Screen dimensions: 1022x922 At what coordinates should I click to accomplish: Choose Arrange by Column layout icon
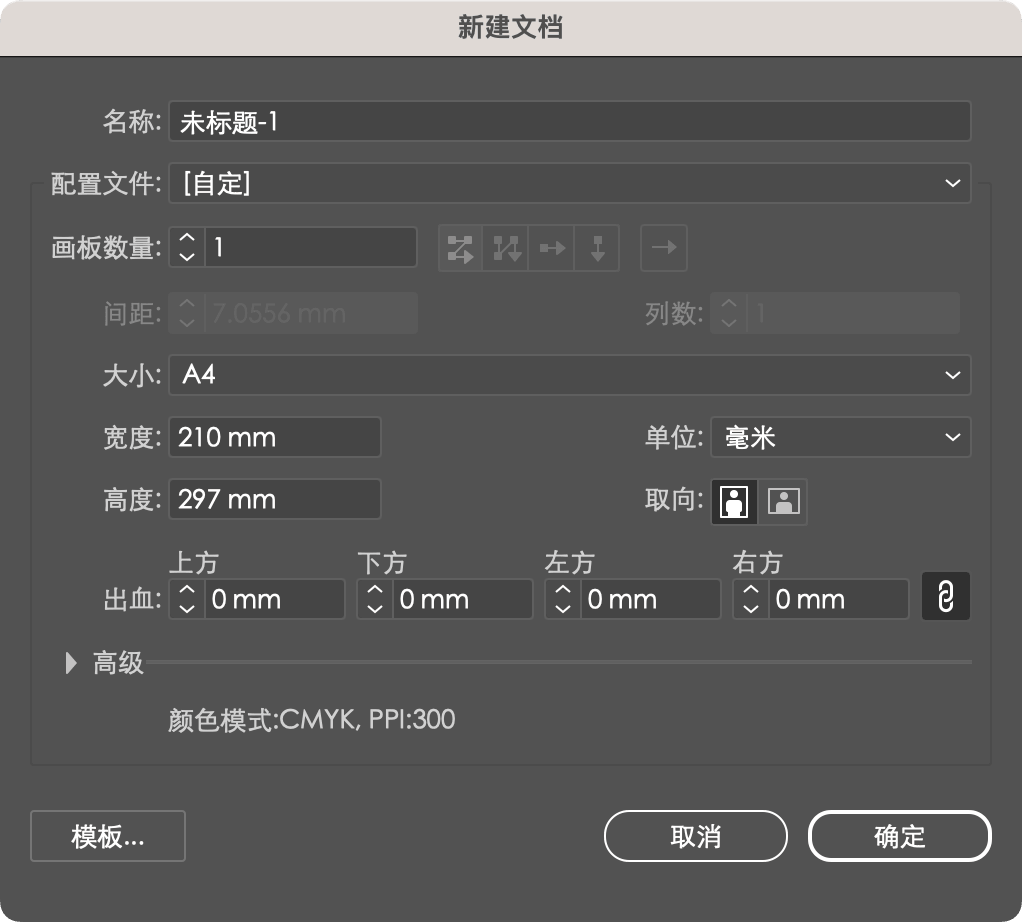point(597,248)
